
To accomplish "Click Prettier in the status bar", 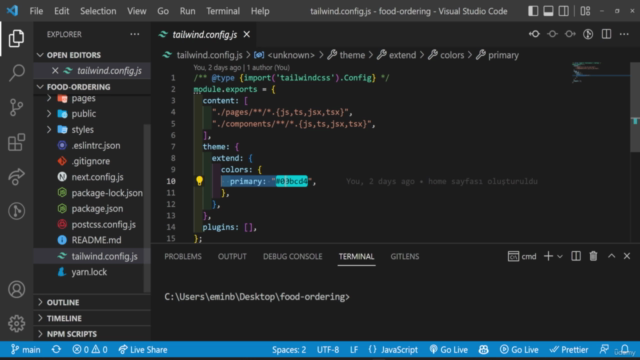I will click(569, 350).
